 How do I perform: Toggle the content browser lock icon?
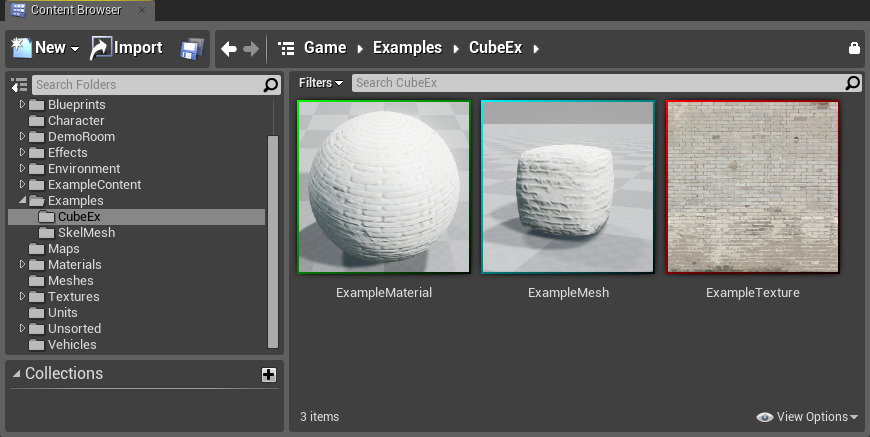tap(853, 48)
